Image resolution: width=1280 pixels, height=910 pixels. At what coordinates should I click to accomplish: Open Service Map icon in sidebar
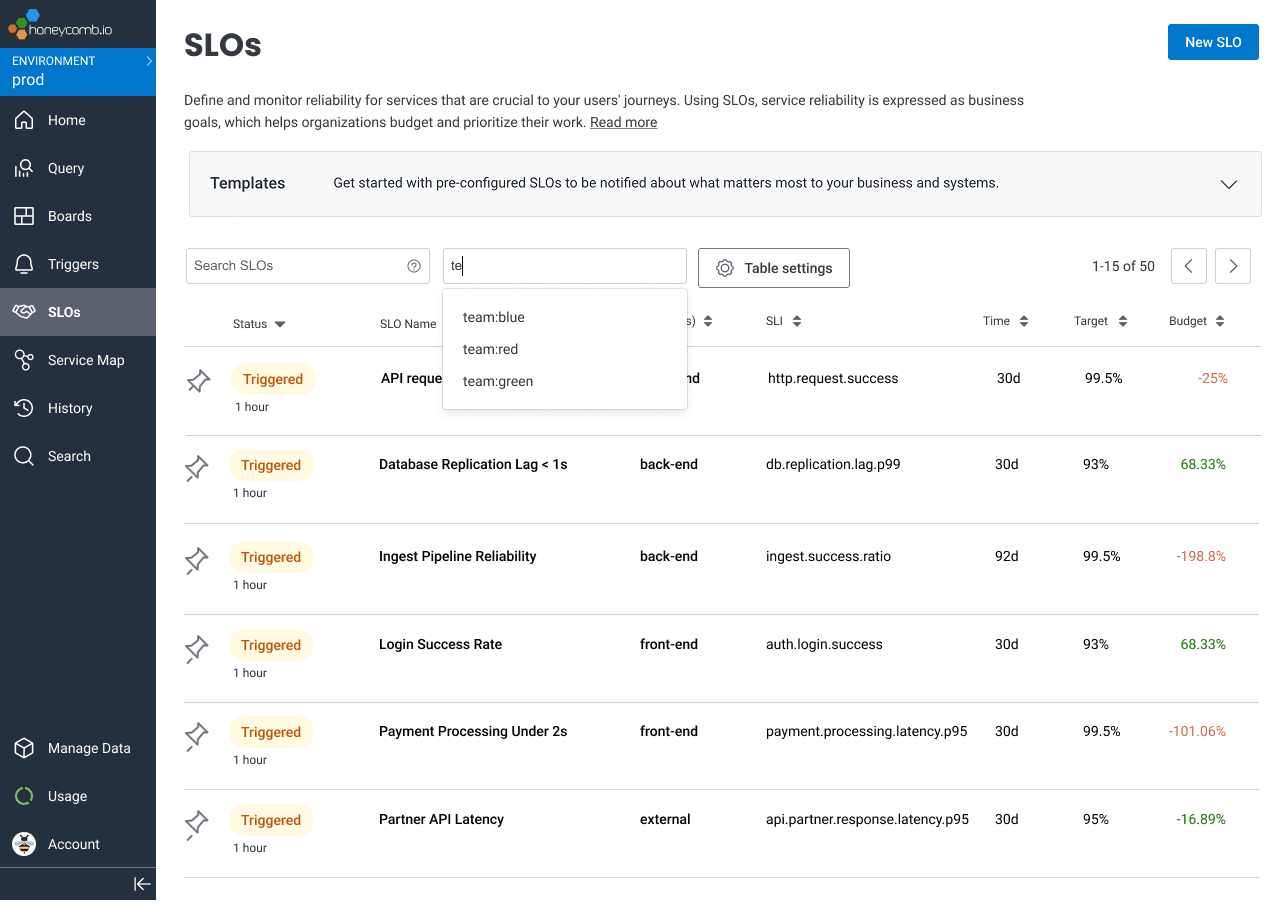coord(24,360)
